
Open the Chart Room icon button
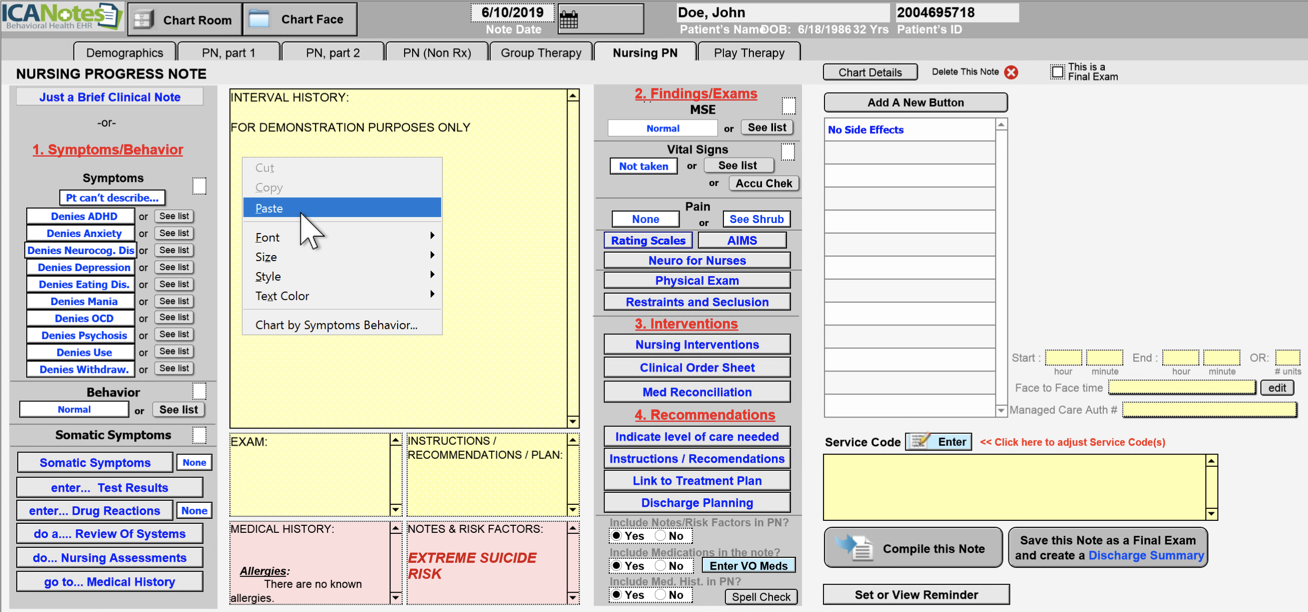144,19
